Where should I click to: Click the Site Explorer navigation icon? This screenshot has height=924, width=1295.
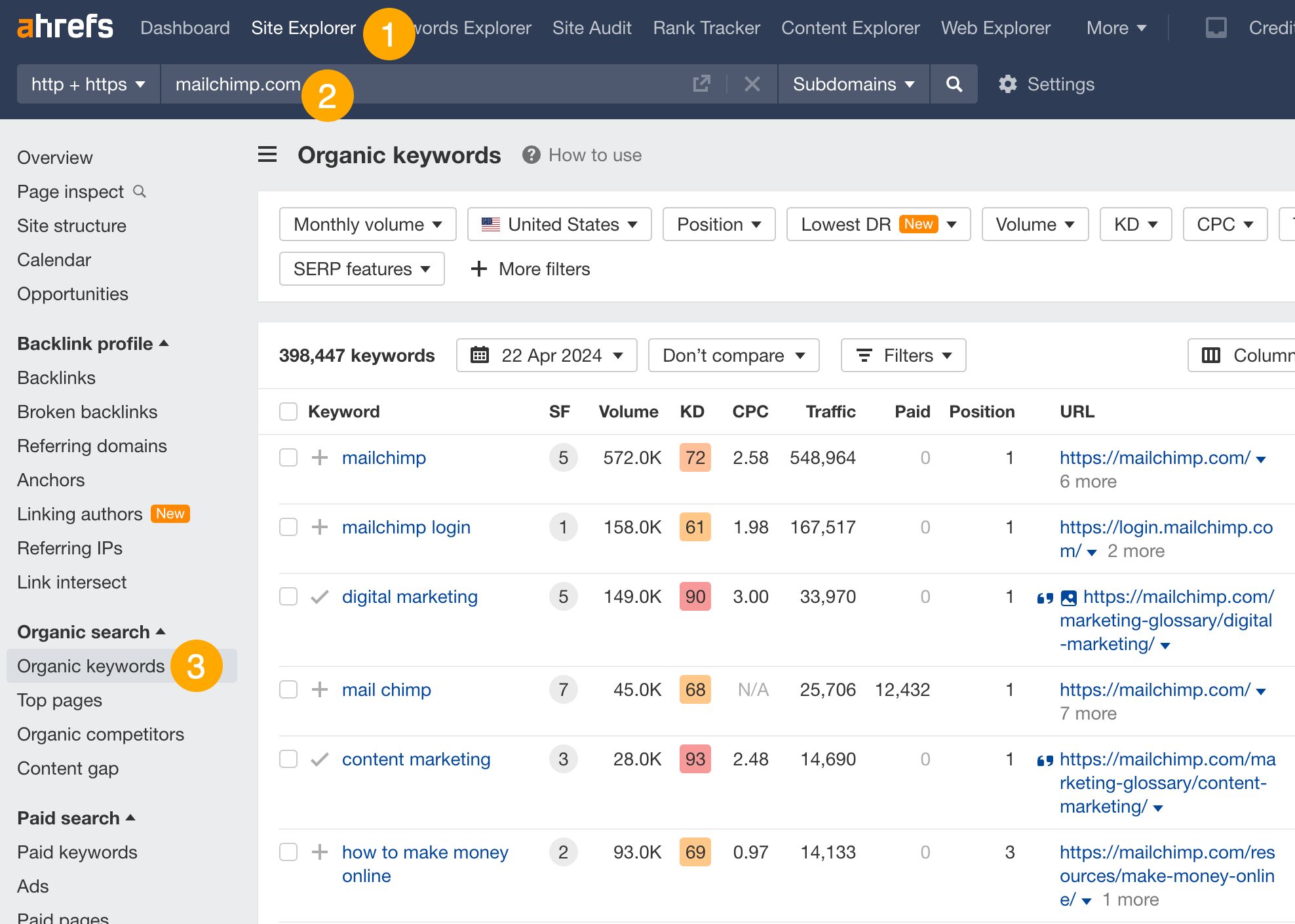303,27
